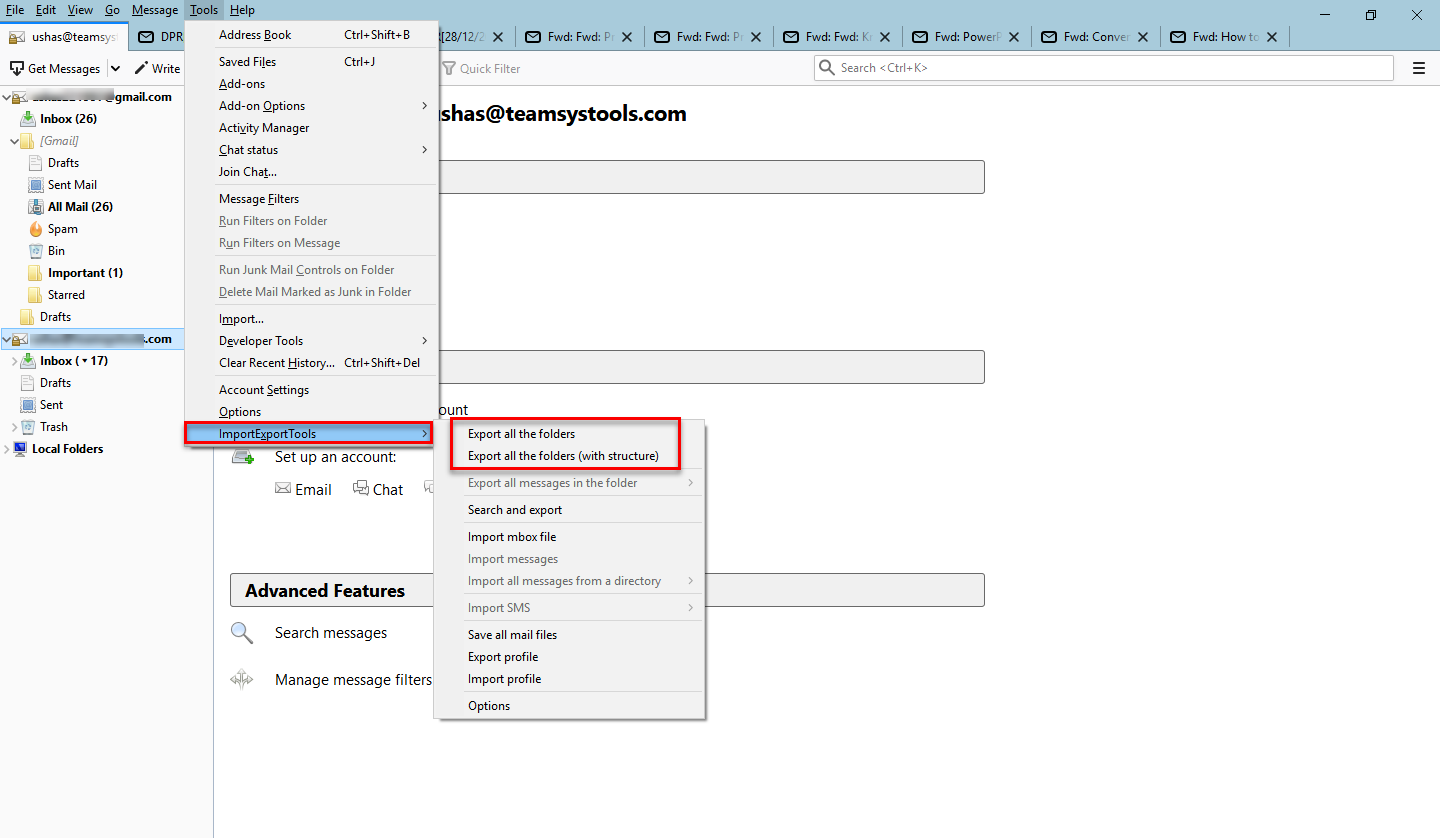This screenshot has height=838, width=1440.
Task: Open Activity Manager
Action: 312,128
